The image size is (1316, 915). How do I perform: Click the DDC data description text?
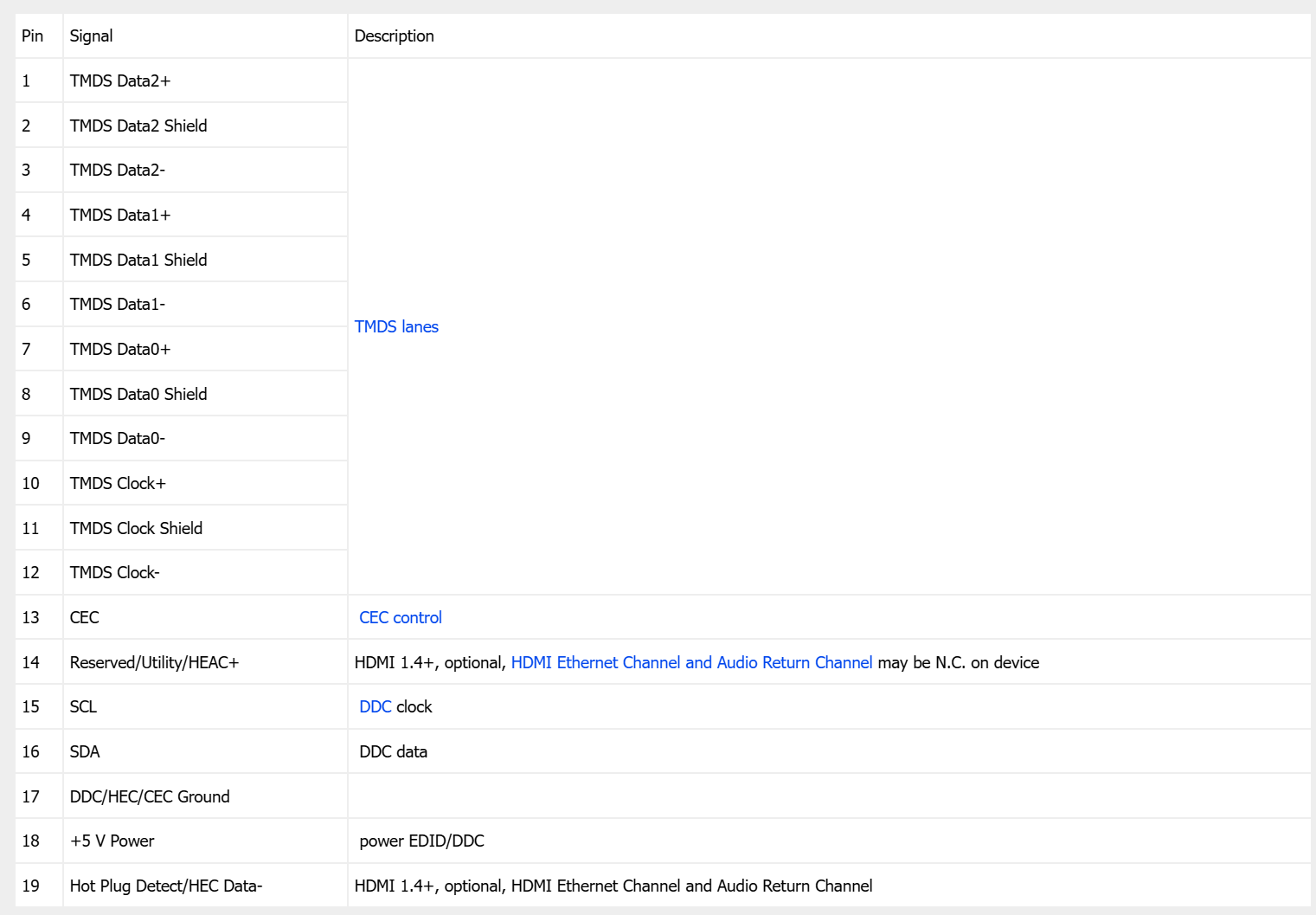(393, 751)
